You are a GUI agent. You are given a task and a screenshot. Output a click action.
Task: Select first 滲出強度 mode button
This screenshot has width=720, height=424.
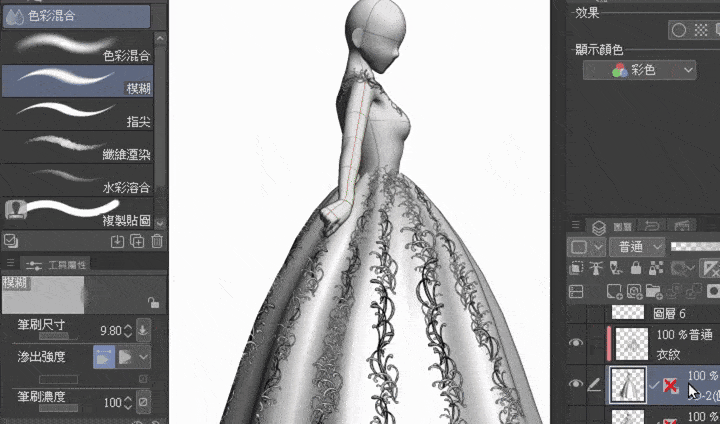pyautogui.click(x=104, y=357)
